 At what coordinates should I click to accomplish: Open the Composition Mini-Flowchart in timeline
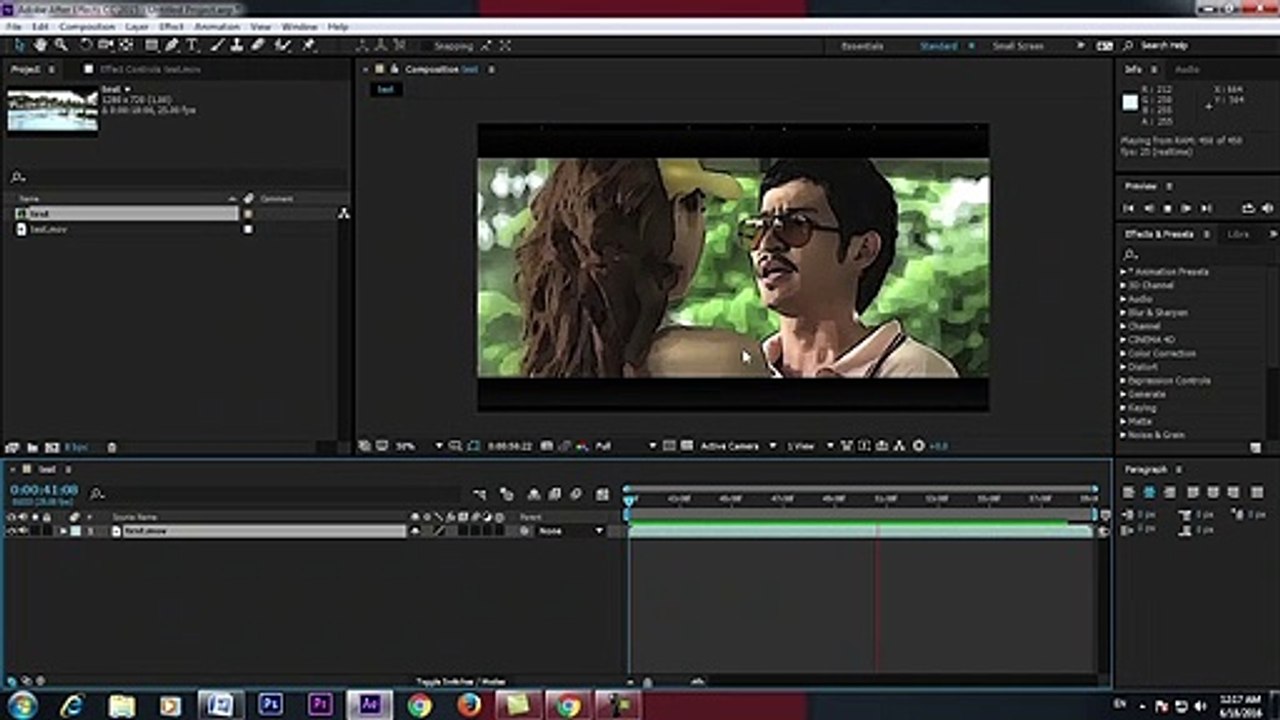click(x=479, y=494)
